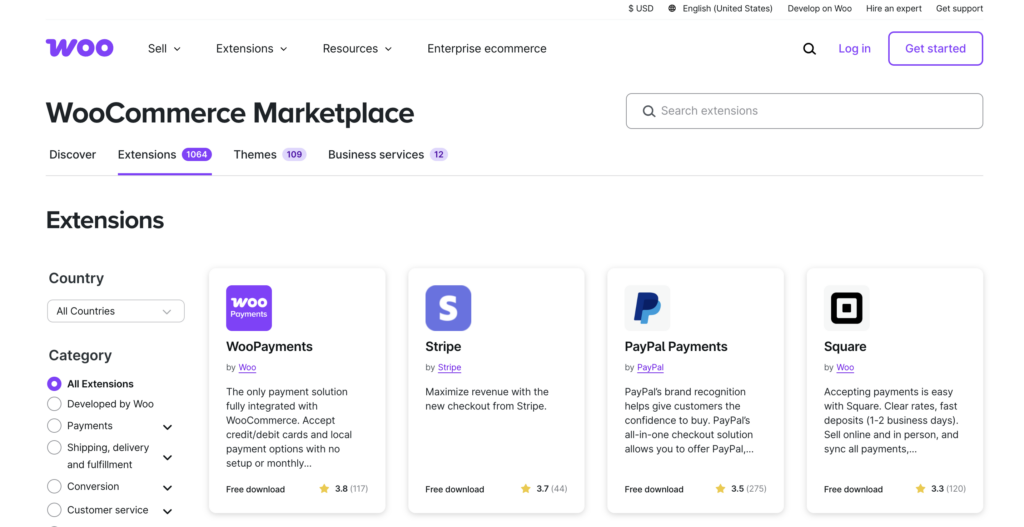This screenshot has width=1024, height=527.
Task: Click the Search extensions input field
Action: (x=804, y=111)
